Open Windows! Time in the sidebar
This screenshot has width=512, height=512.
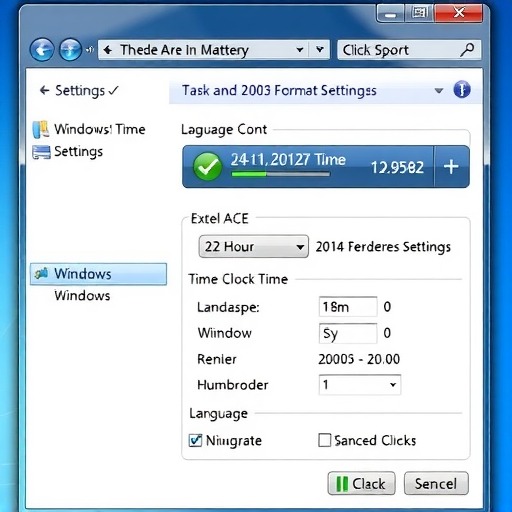click(x=100, y=129)
